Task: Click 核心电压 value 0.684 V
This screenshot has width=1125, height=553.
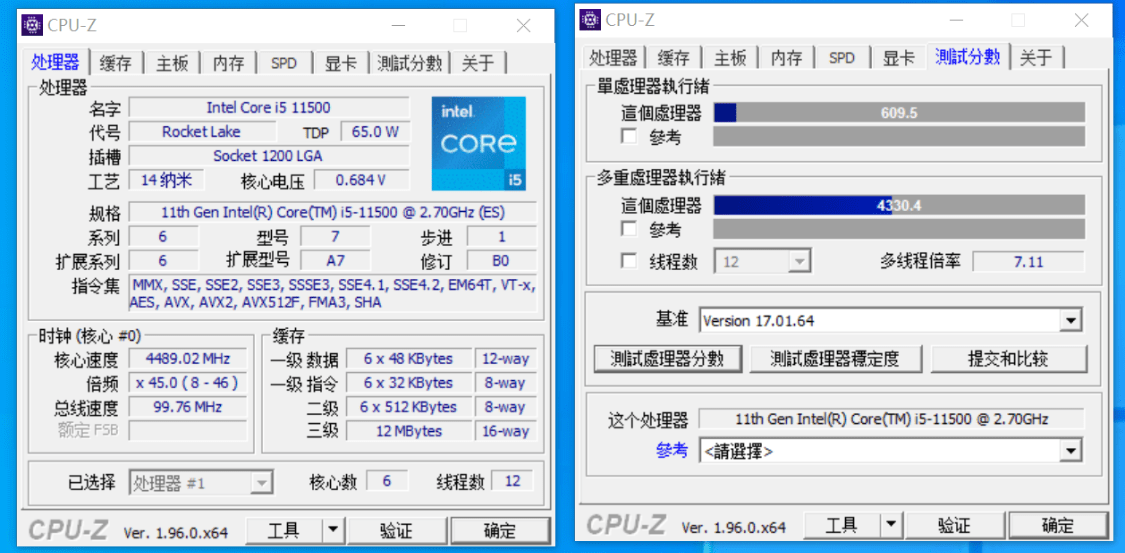Action: tap(362, 180)
